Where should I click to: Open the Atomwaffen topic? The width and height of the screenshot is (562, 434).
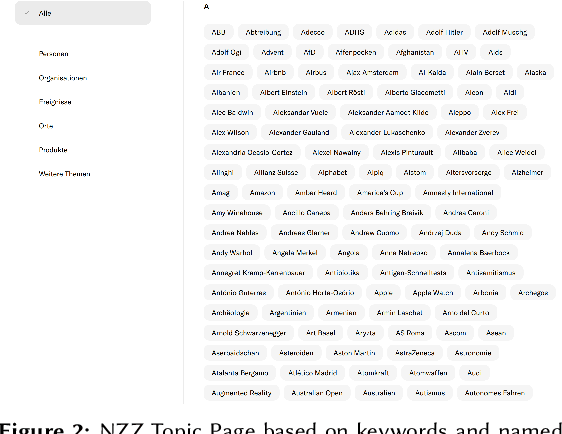click(428, 373)
